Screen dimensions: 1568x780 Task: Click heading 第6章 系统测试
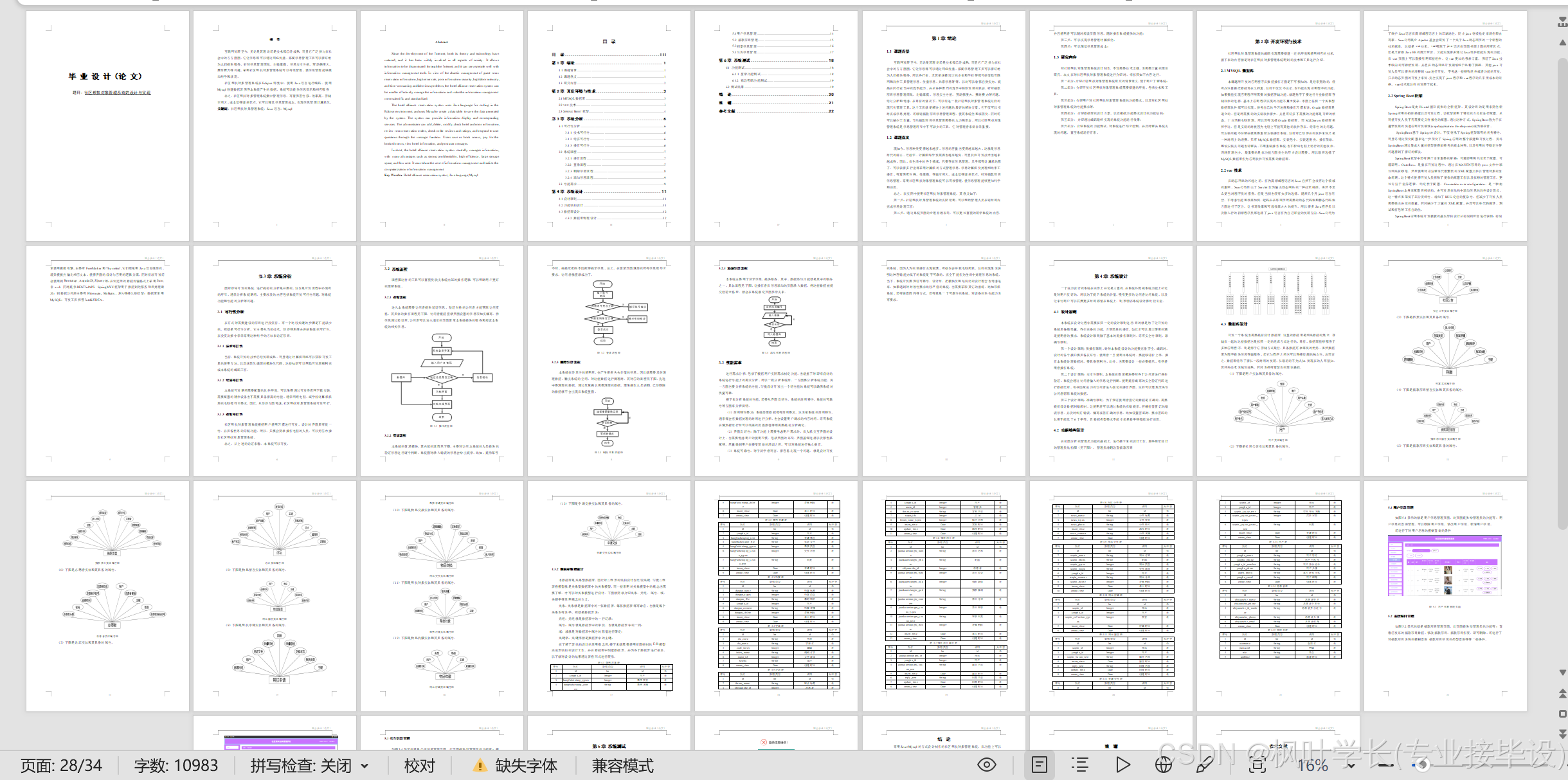[x=608, y=746]
